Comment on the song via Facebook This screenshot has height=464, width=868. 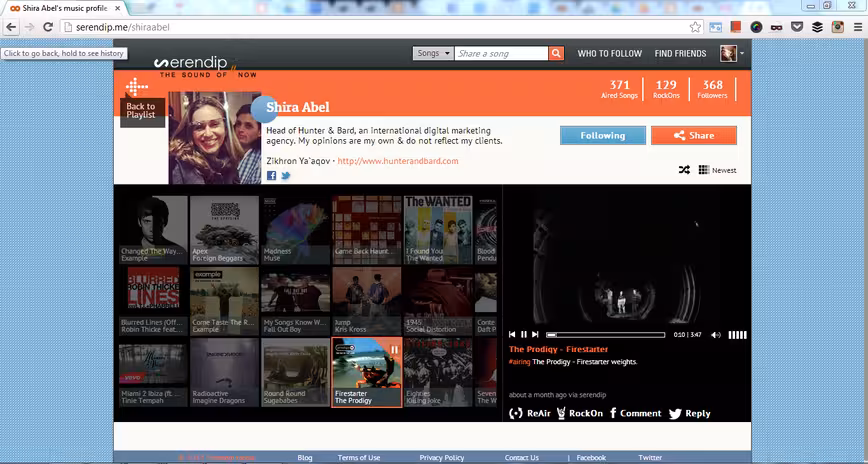pos(635,413)
